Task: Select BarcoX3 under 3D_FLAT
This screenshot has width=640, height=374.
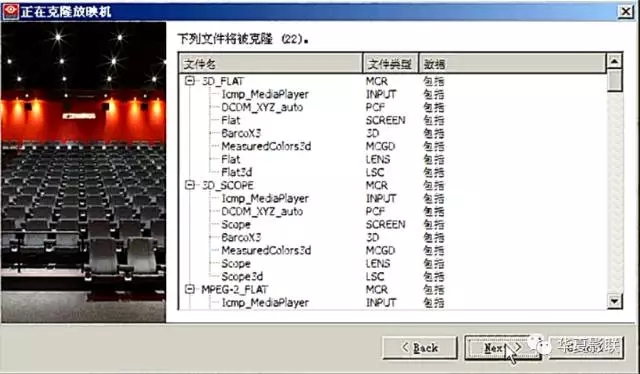Action: [241, 134]
